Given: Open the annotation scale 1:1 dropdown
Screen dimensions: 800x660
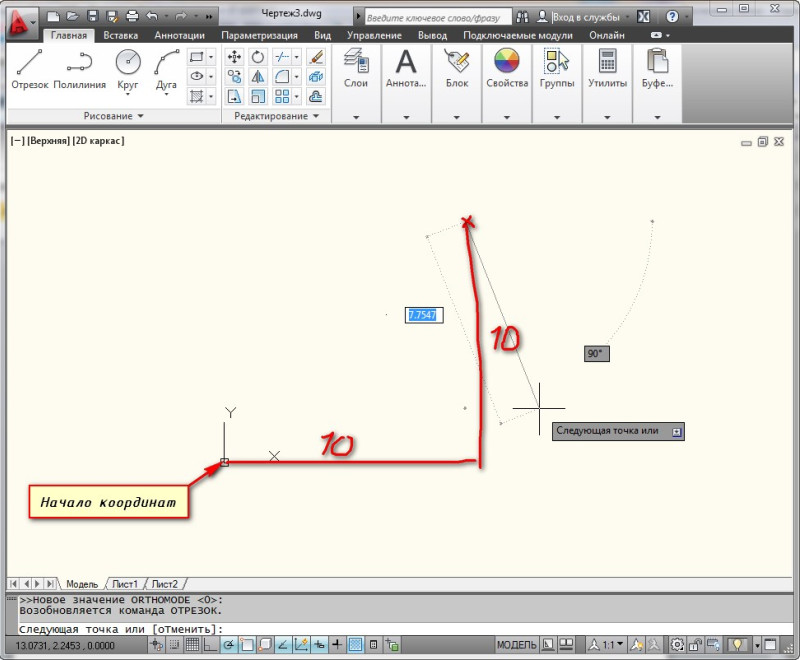Looking at the screenshot, I should [x=612, y=645].
